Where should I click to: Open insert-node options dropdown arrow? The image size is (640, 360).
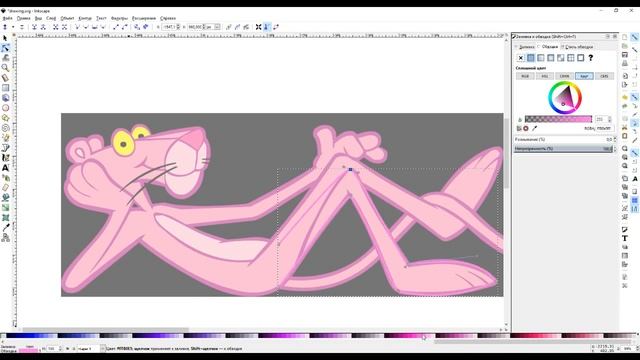coord(13,27)
